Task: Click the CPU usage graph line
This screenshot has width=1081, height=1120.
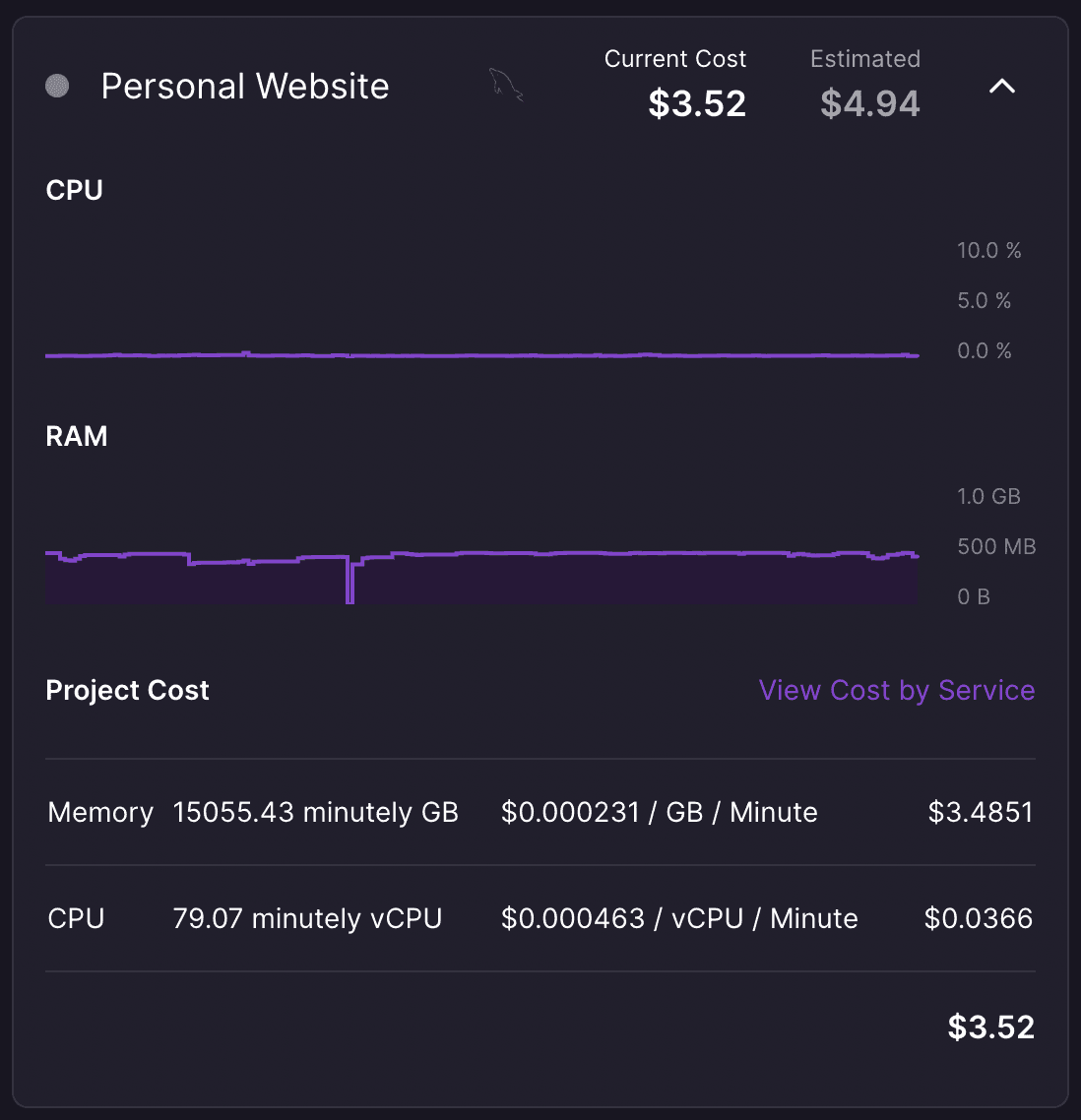Action: 482,355
